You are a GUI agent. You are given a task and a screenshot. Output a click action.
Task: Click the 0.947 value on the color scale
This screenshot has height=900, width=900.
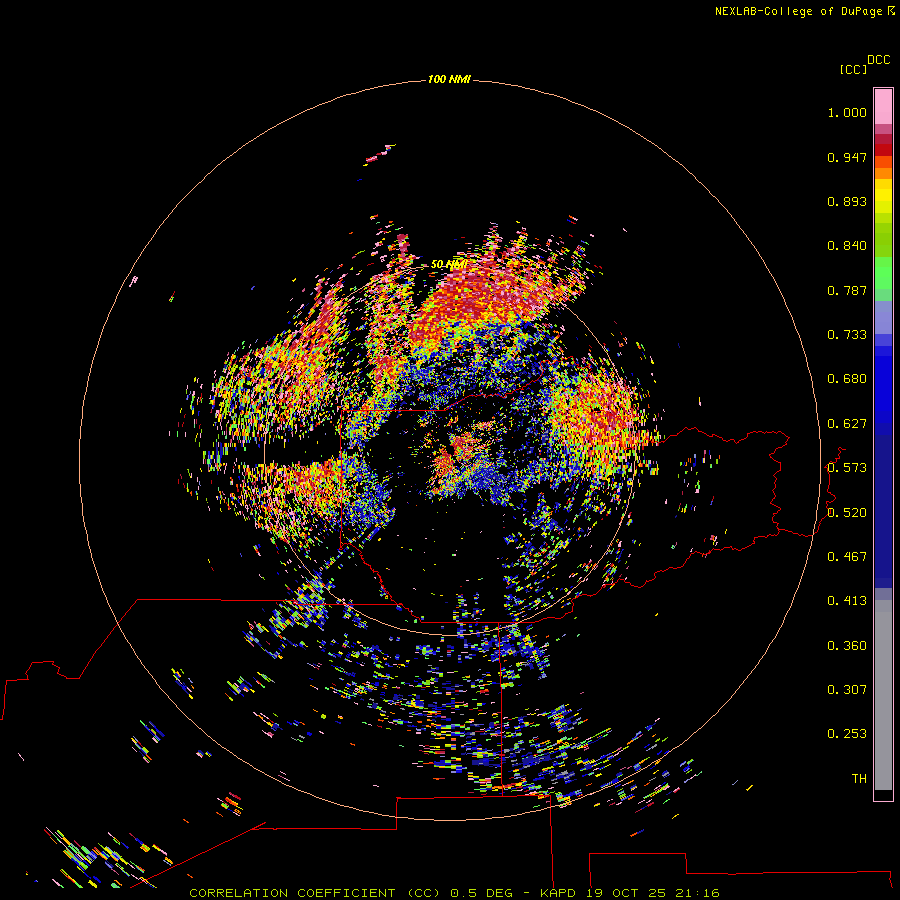point(847,157)
